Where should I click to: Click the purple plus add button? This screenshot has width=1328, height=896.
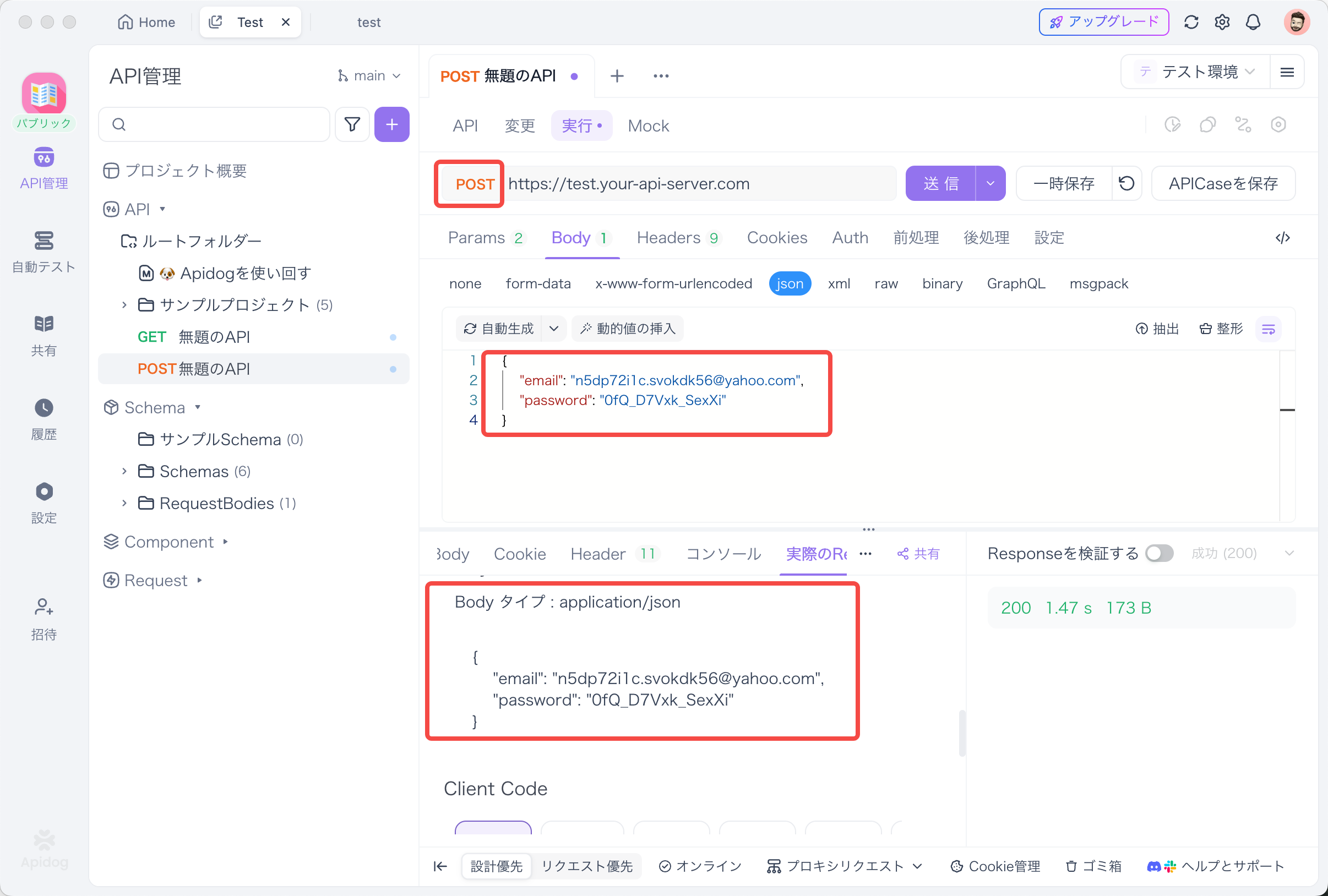pos(391,124)
